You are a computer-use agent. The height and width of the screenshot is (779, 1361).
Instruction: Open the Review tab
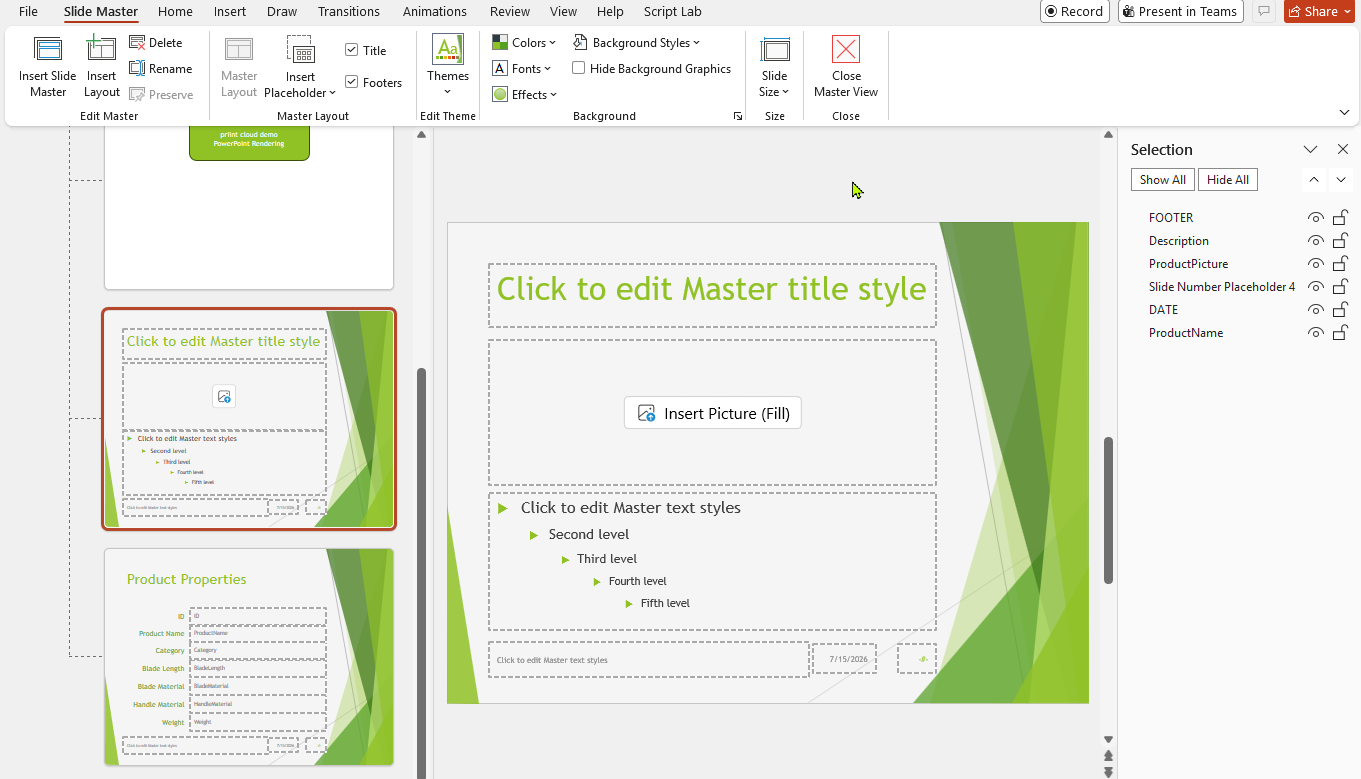[x=510, y=12]
